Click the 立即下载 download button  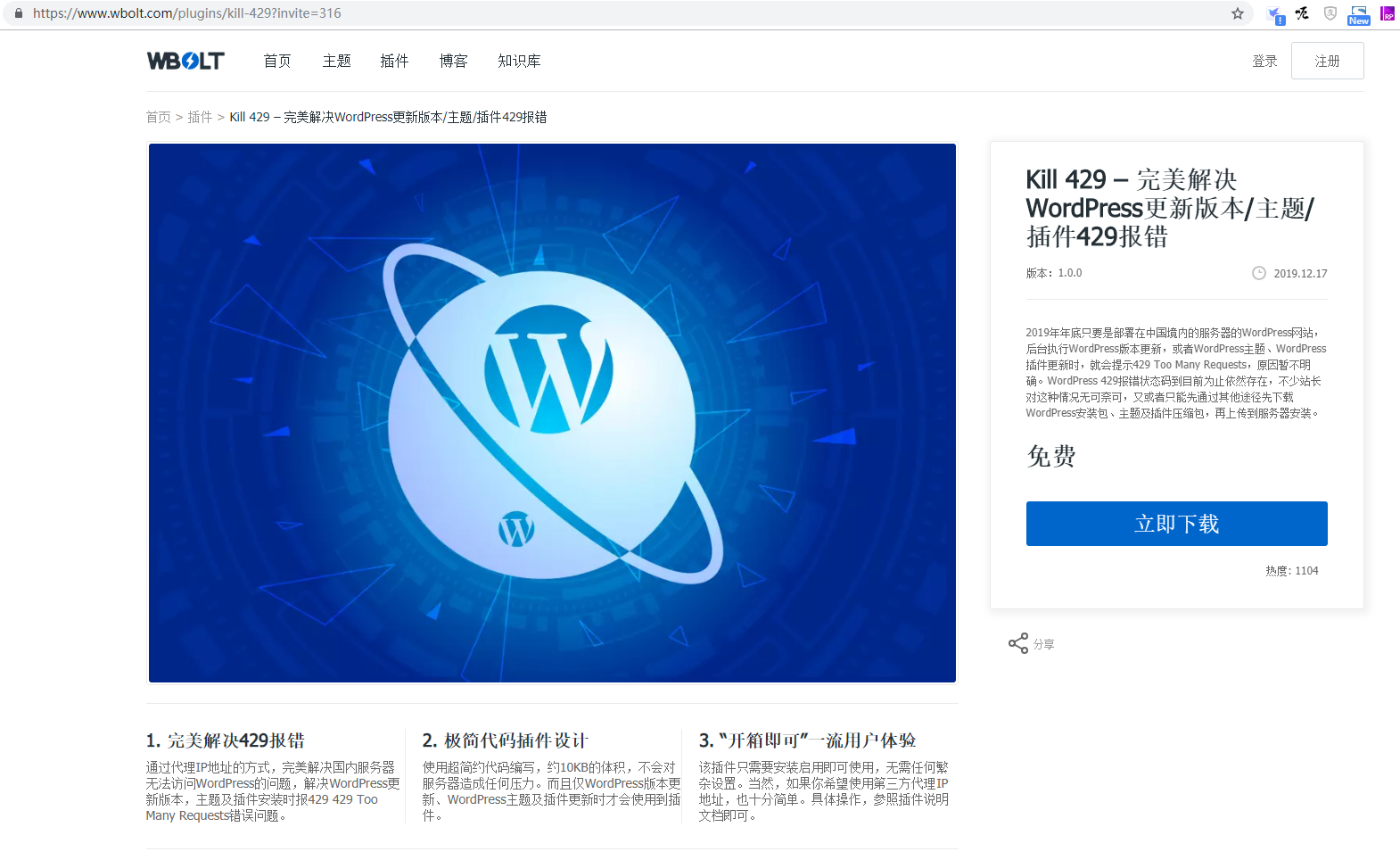click(1177, 524)
